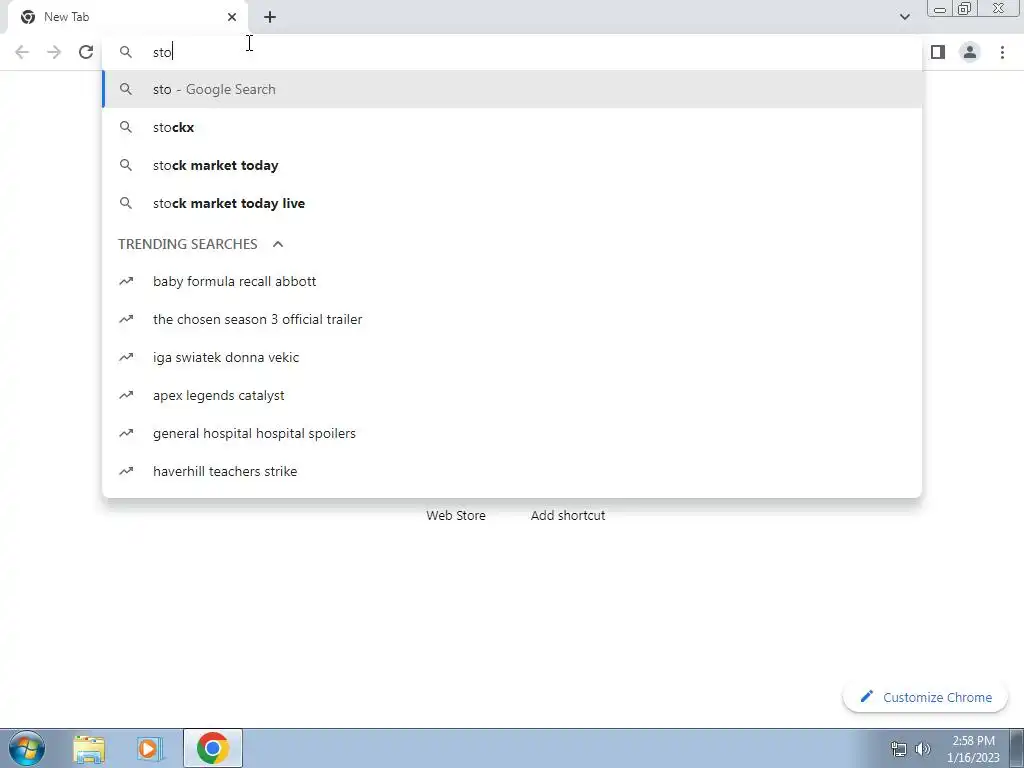Click the taskbar clock showing 2:58 PM
This screenshot has width=1024, height=768.
coord(973,749)
